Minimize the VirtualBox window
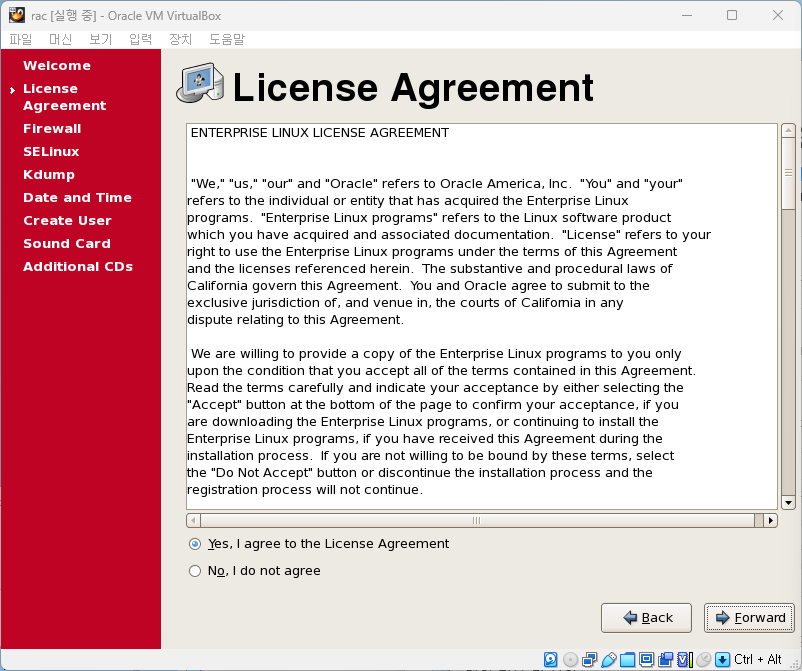This screenshot has height=671, width=802. 687,15
